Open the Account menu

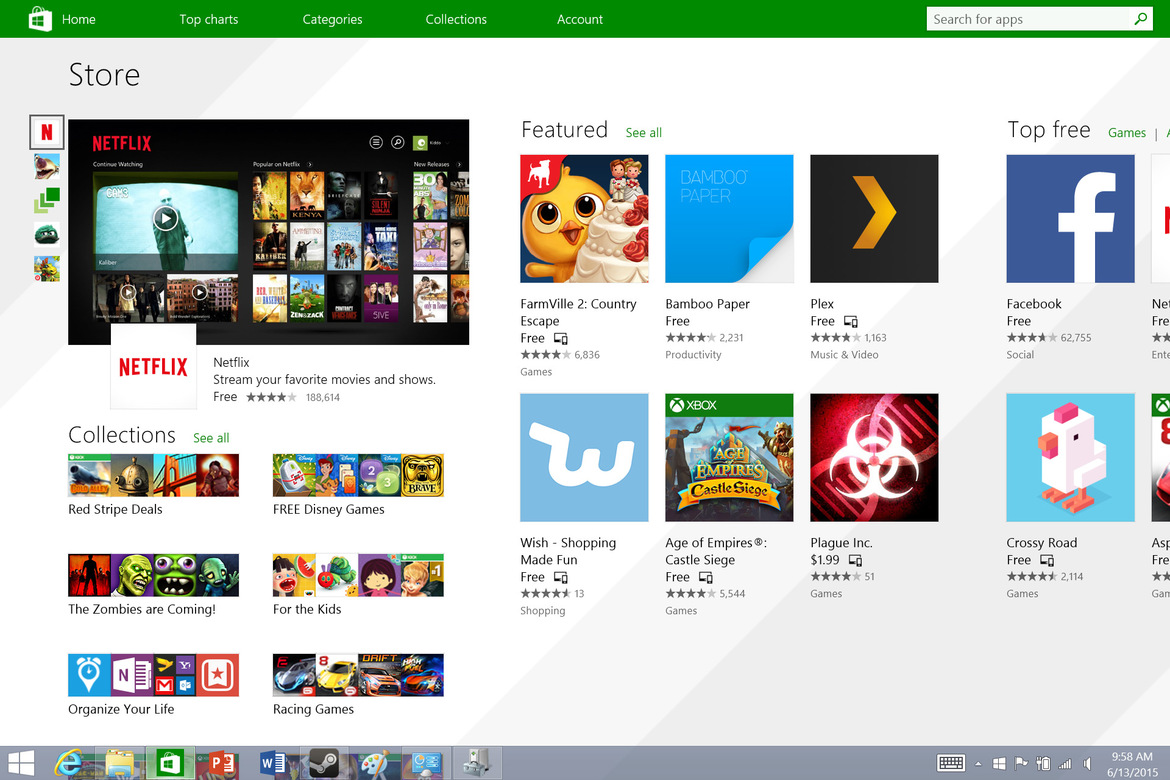580,19
